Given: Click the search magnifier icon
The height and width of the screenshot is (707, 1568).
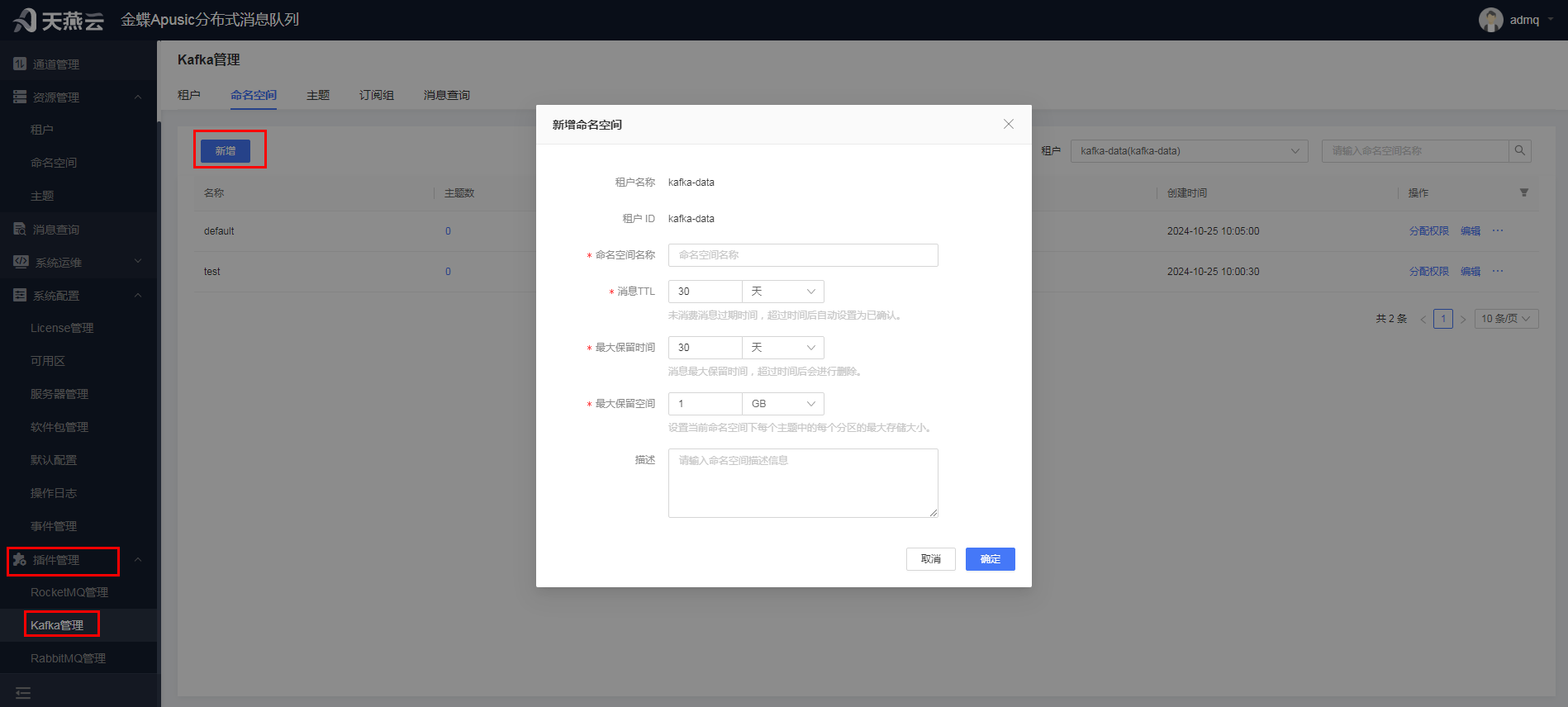Looking at the screenshot, I should pos(1519,150).
